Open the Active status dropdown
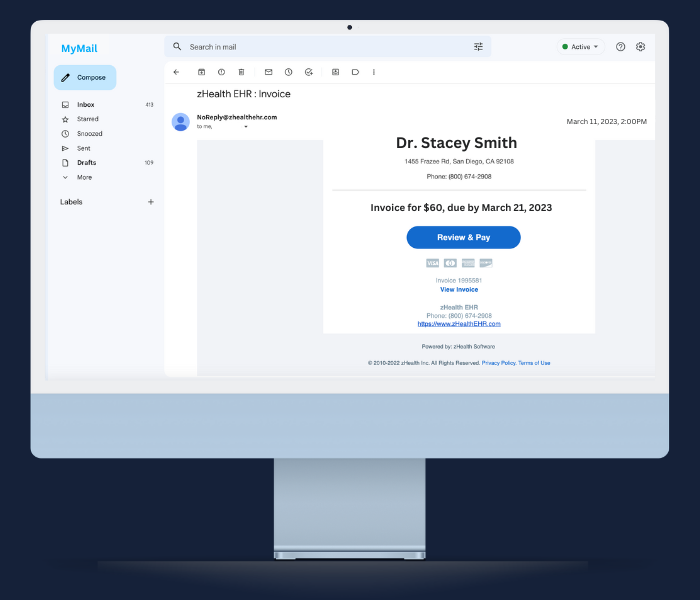Screen dimensions: 700x600 [x=581, y=47]
